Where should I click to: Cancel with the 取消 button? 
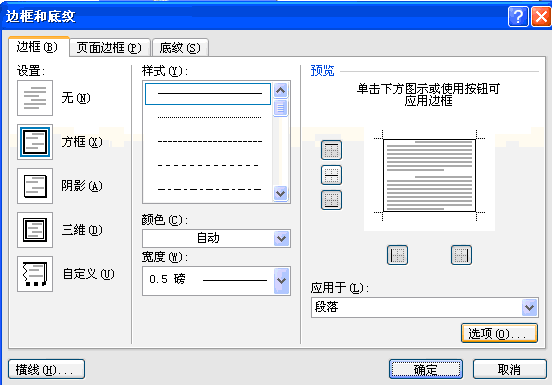click(509, 369)
